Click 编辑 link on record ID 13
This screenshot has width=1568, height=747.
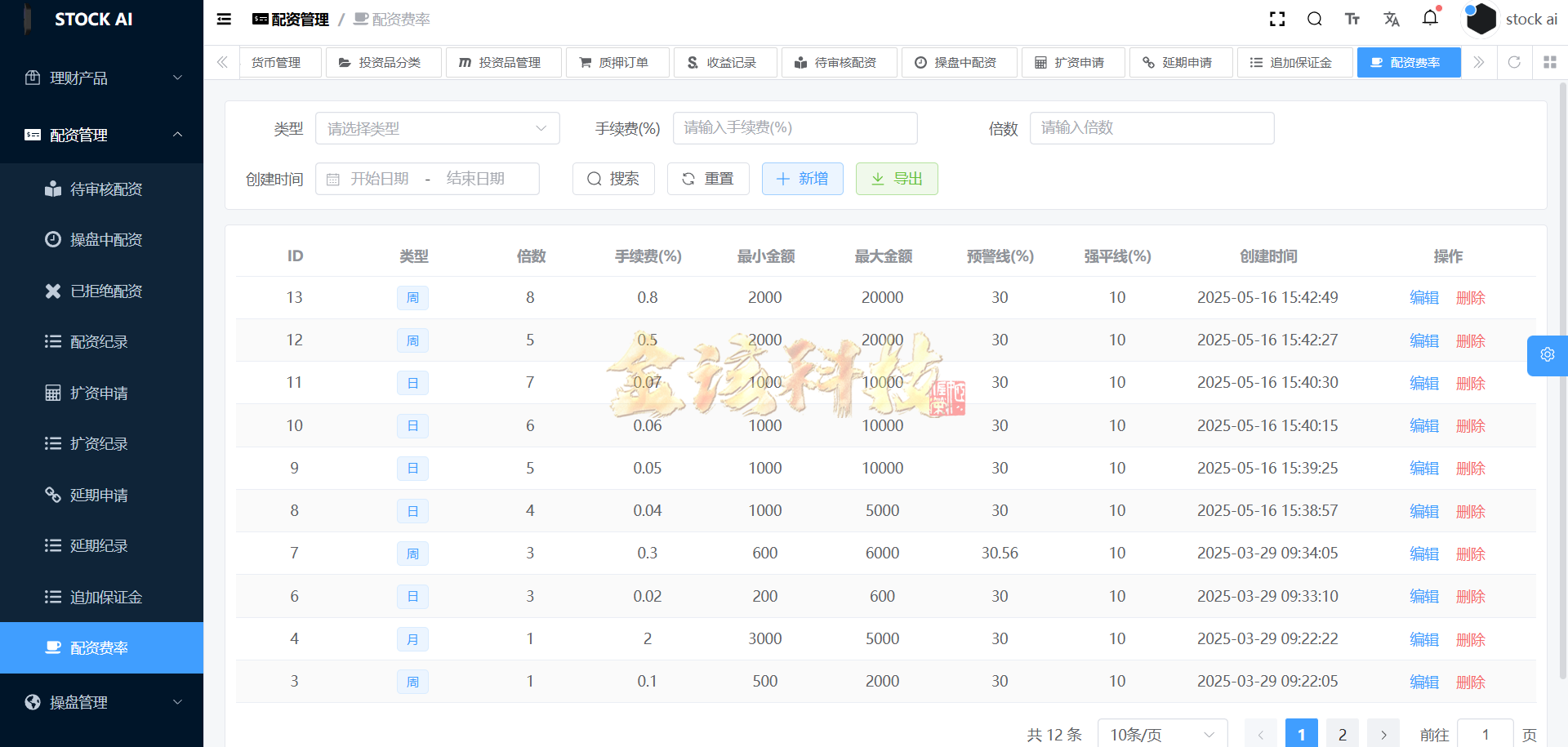[1424, 297]
